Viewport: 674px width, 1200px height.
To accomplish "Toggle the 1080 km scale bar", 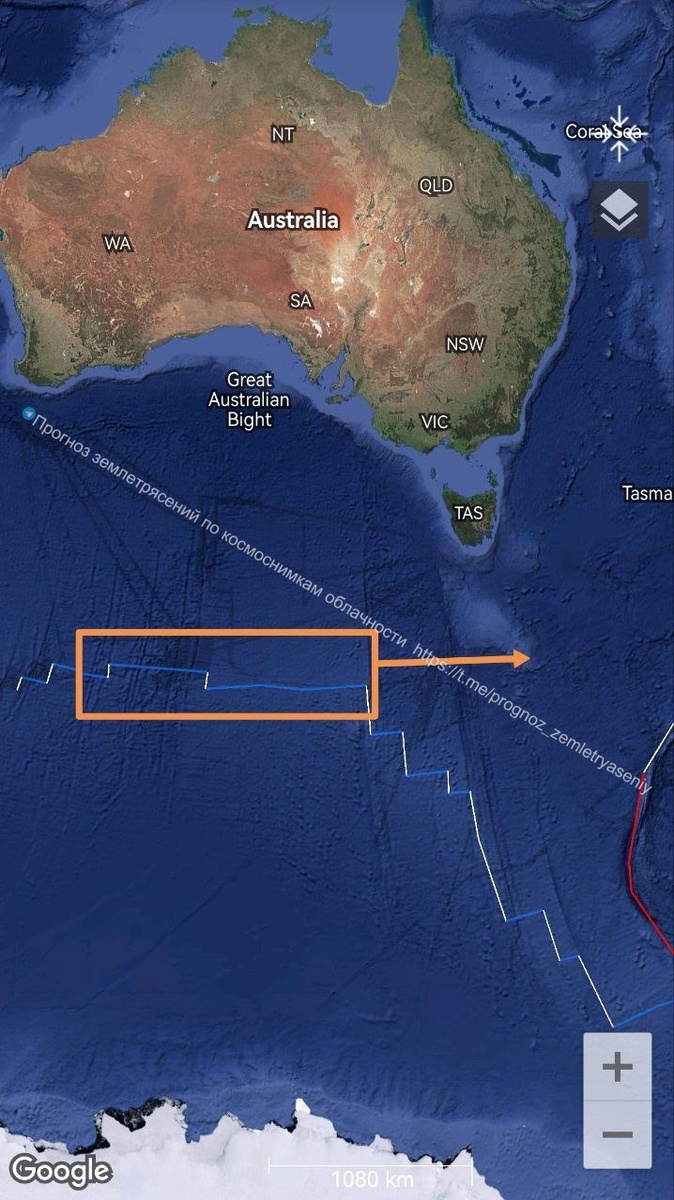I will click(370, 1171).
